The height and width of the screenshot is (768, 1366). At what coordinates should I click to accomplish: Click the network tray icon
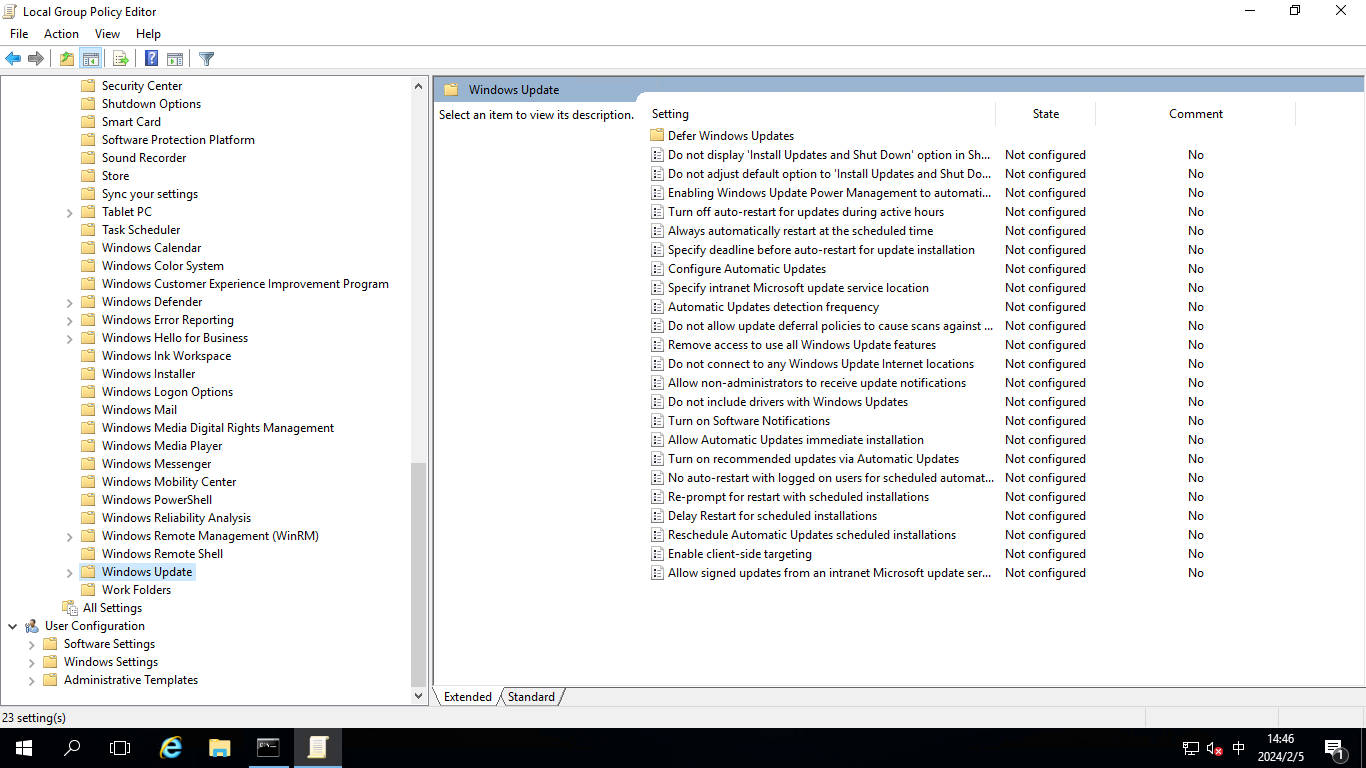click(x=1191, y=748)
